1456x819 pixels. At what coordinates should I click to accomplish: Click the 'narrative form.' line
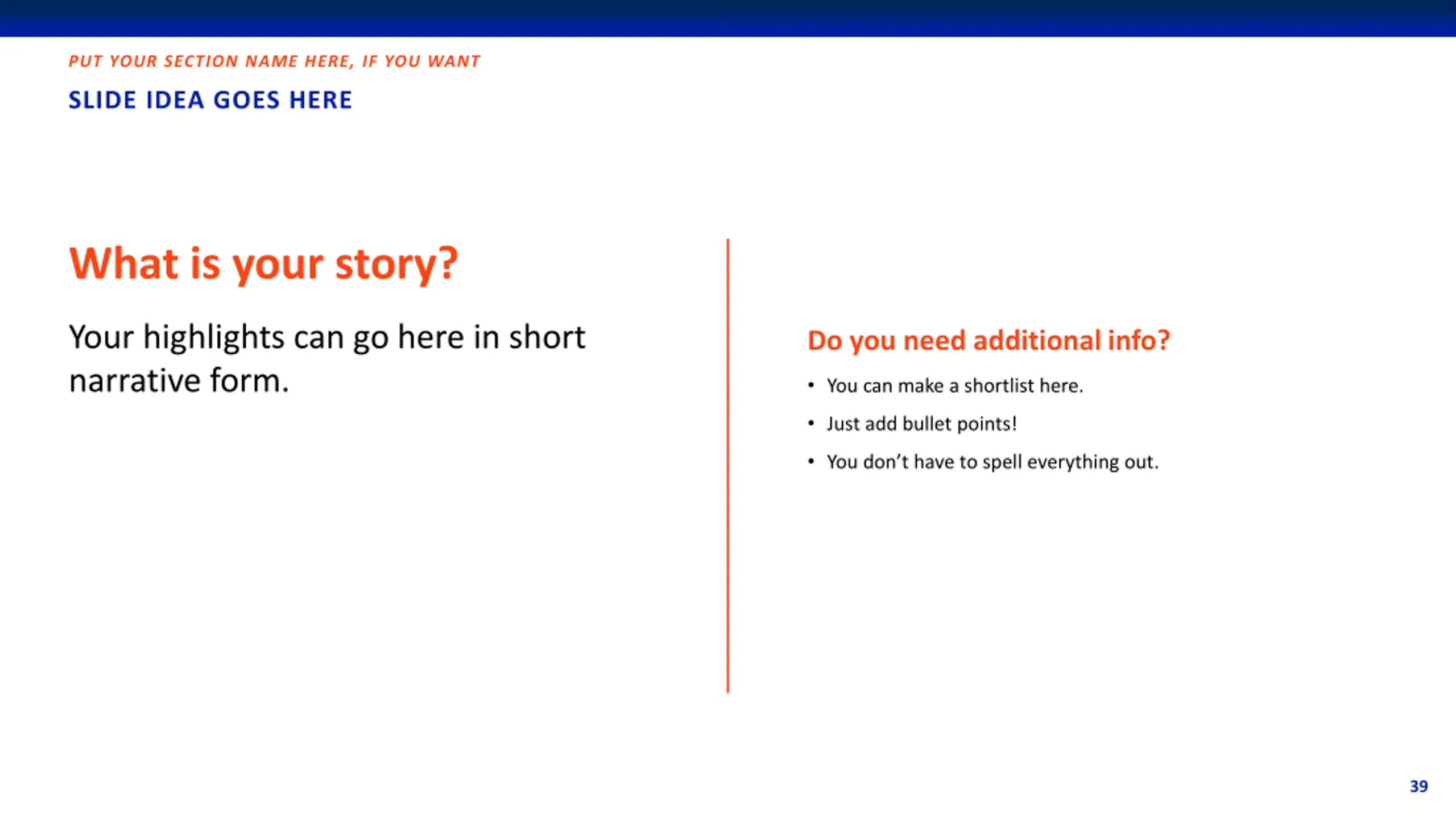point(179,380)
